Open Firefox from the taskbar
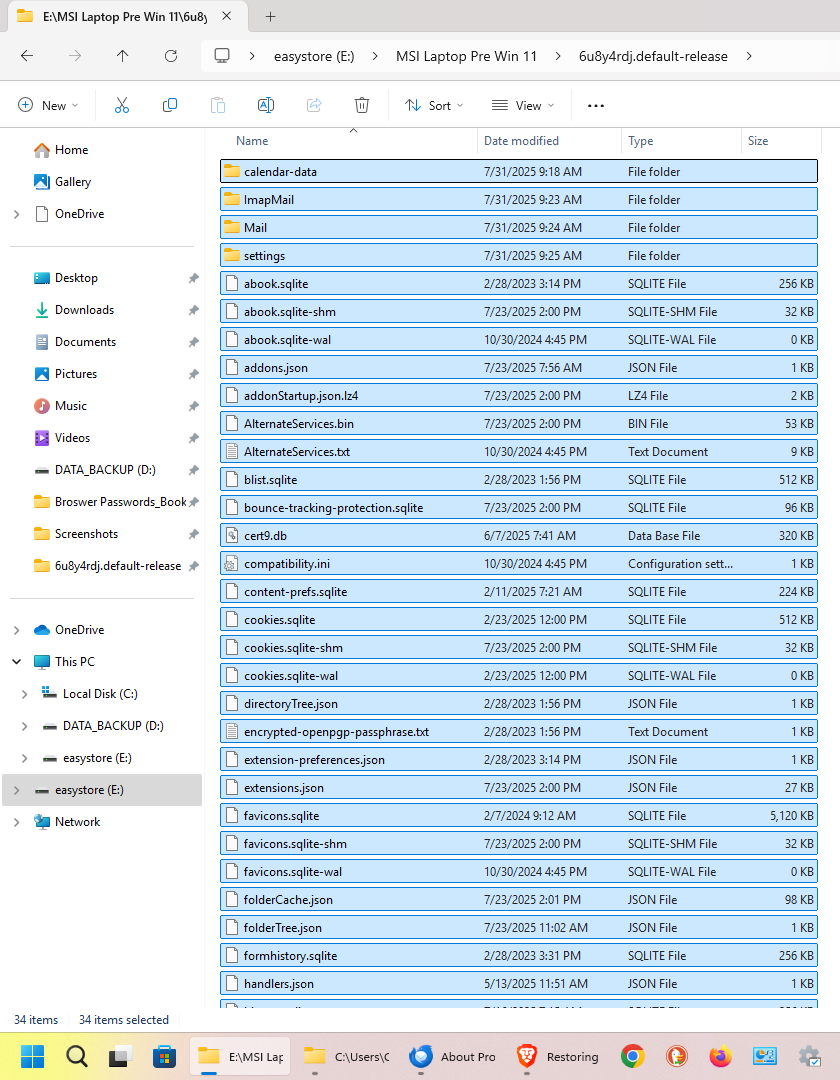The height and width of the screenshot is (1080, 840). 720,1056
